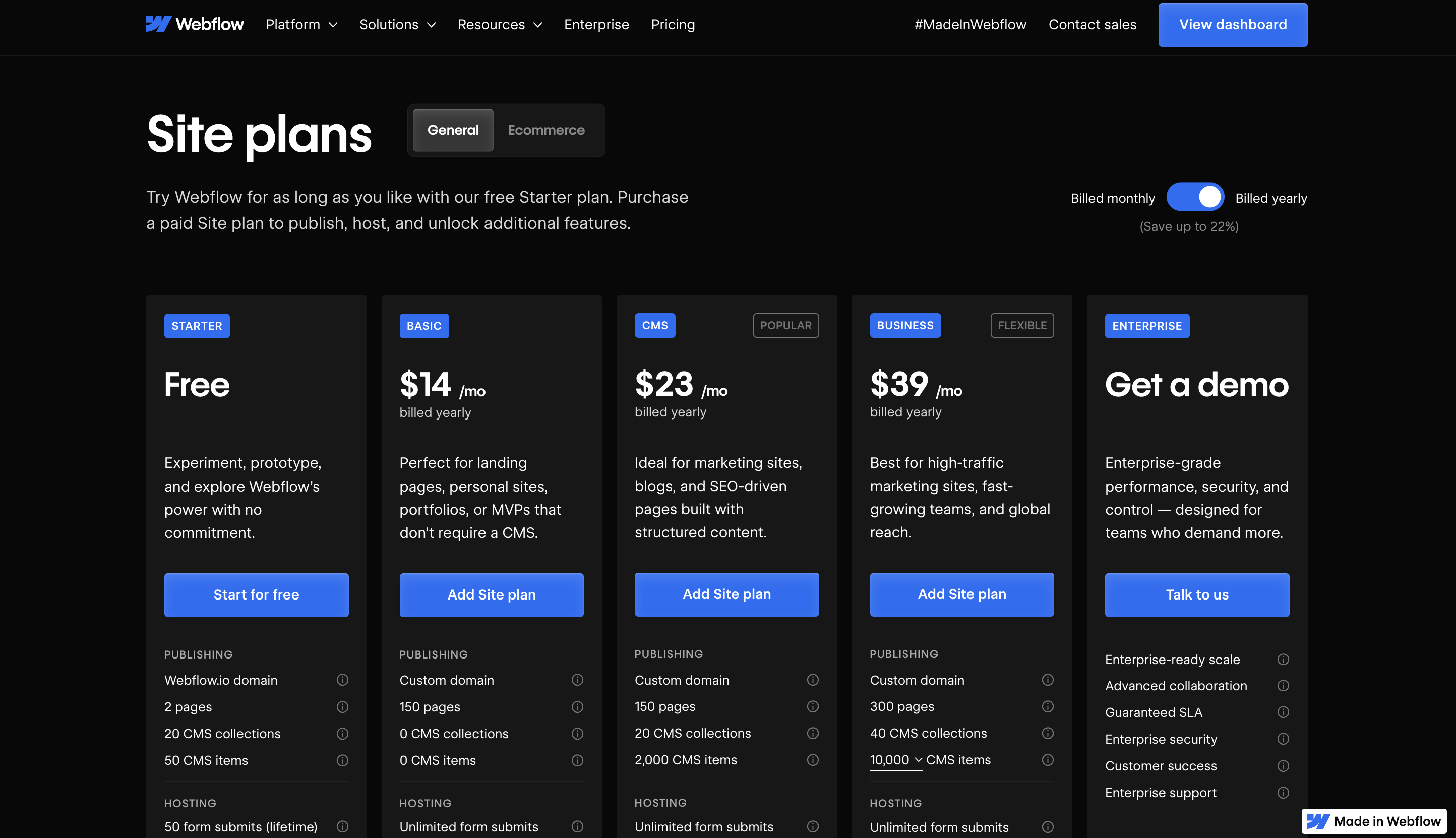Expand the Resources menu
This screenshot has height=838, width=1456.
point(500,24)
